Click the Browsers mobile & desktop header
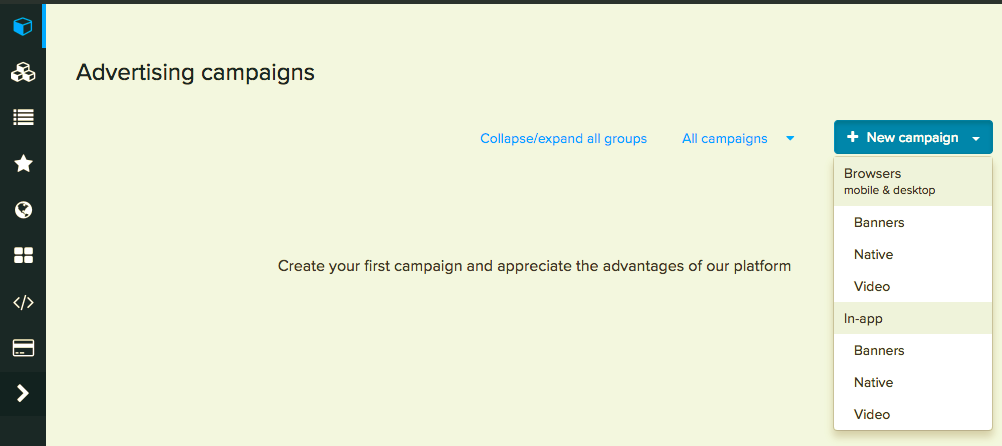The width and height of the screenshot is (1002, 446). point(889,181)
